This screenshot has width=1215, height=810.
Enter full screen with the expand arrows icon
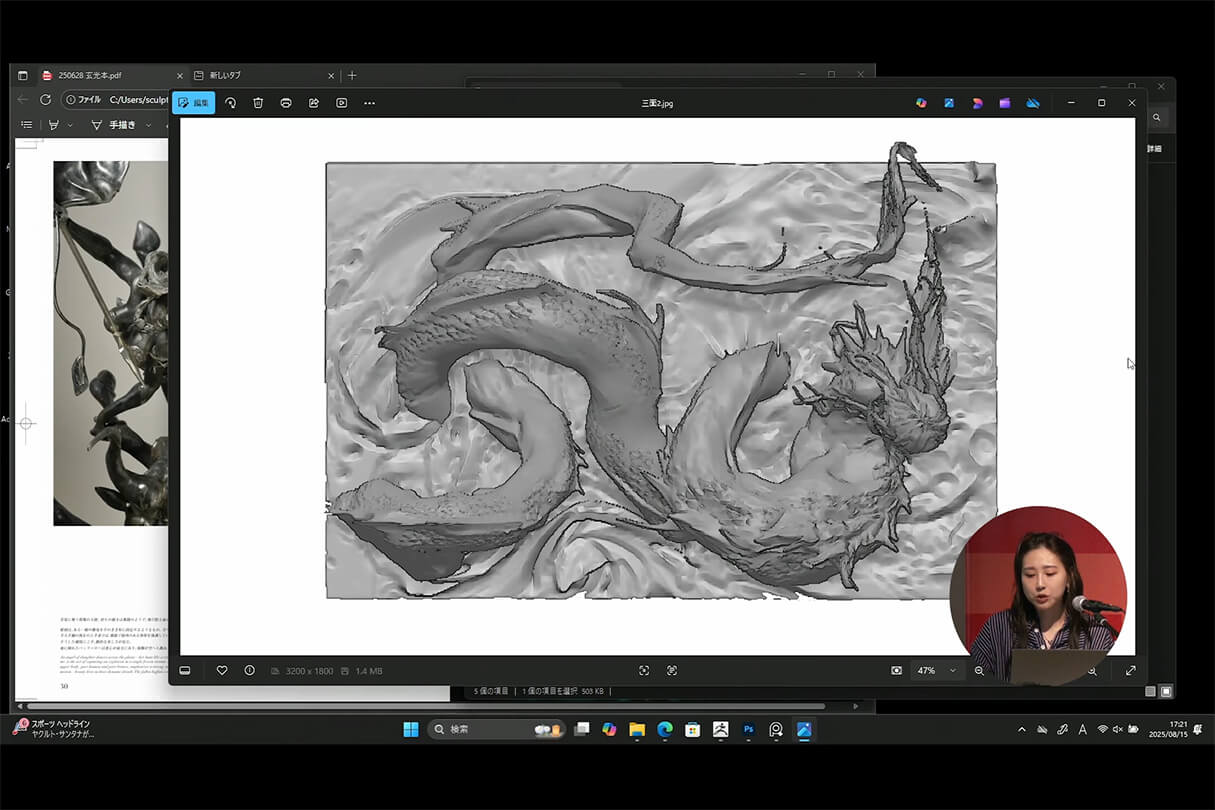click(1131, 670)
